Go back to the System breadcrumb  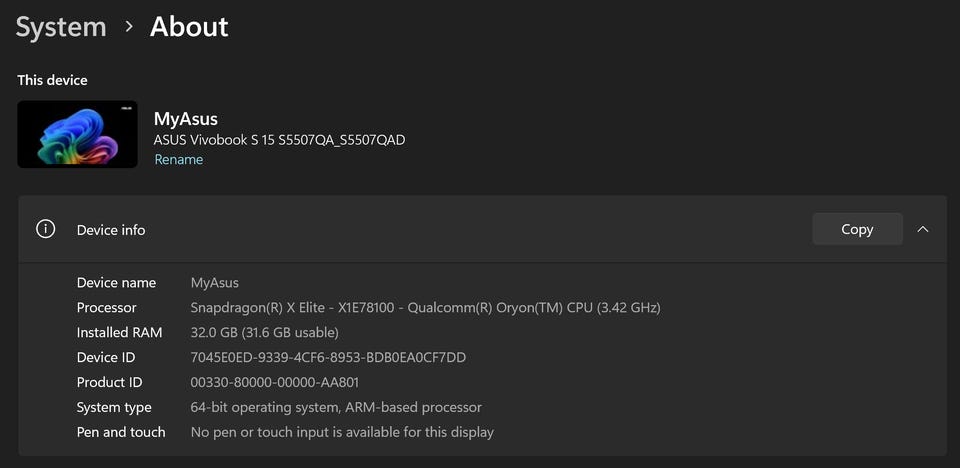pyautogui.click(x=61, y=27)
